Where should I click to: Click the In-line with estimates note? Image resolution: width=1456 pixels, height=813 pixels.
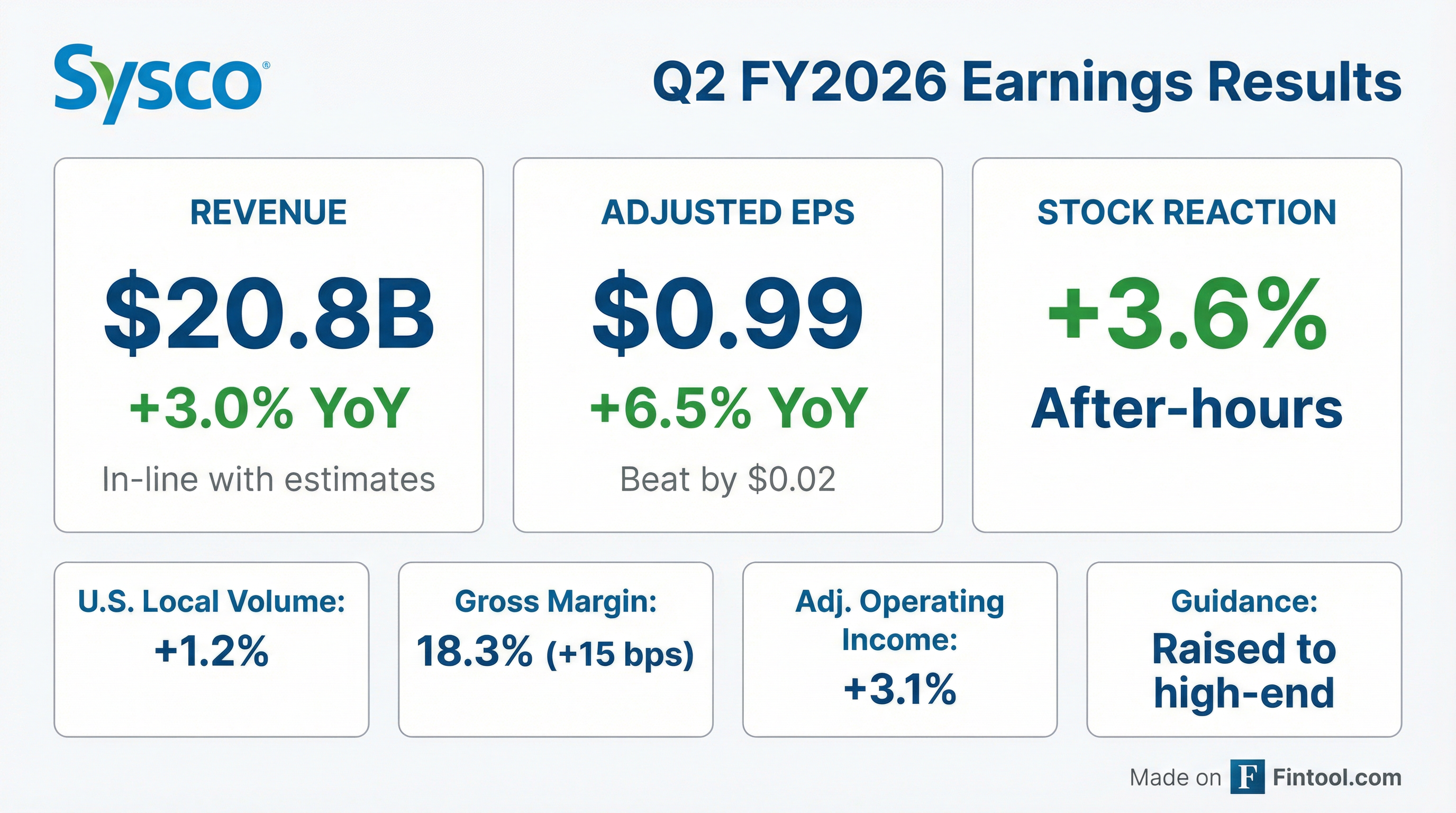click(x=268, y=480)
